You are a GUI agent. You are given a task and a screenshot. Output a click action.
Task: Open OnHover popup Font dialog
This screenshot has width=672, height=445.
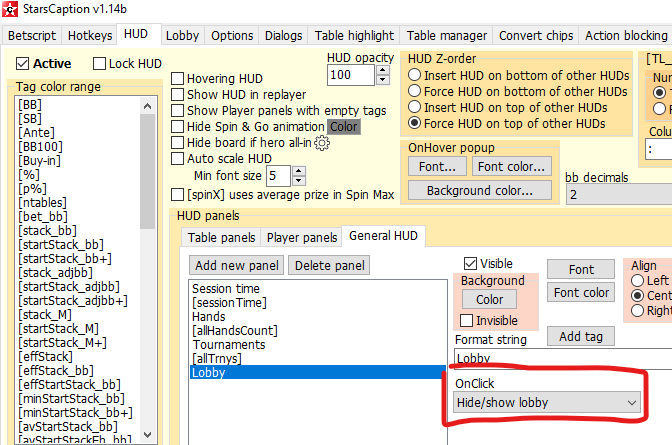click(x=437, y=166)
